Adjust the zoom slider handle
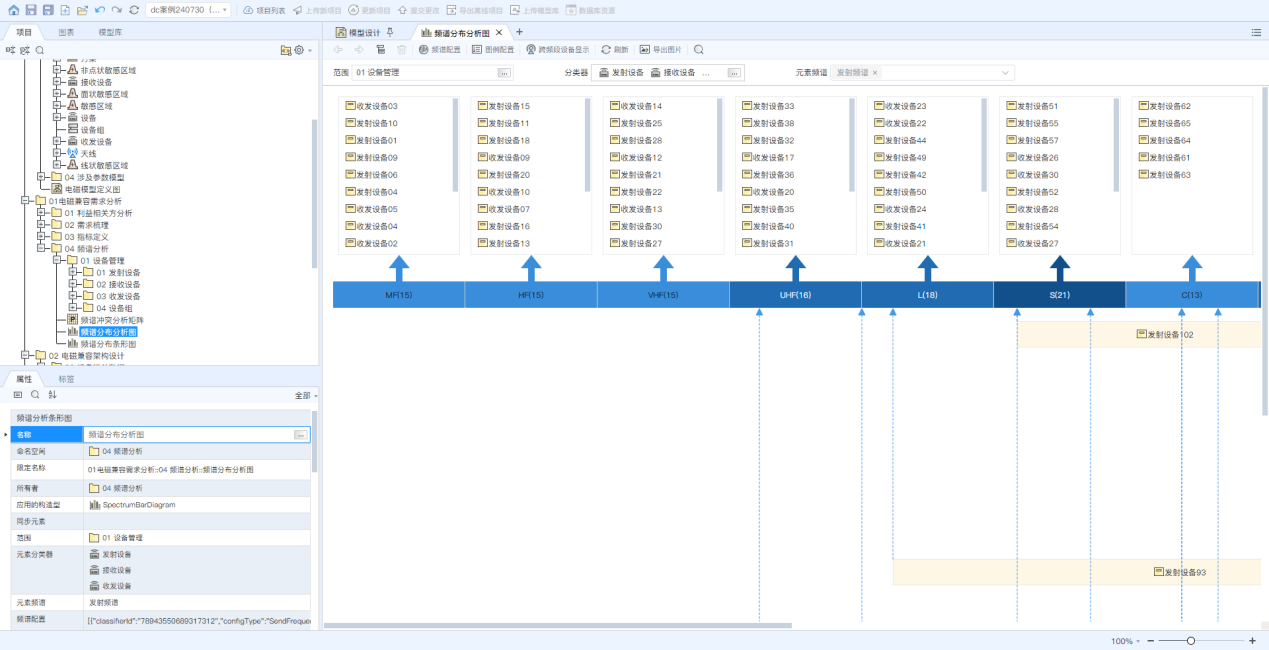The width and height of the screenshot is (1269, 650). 1191,640
